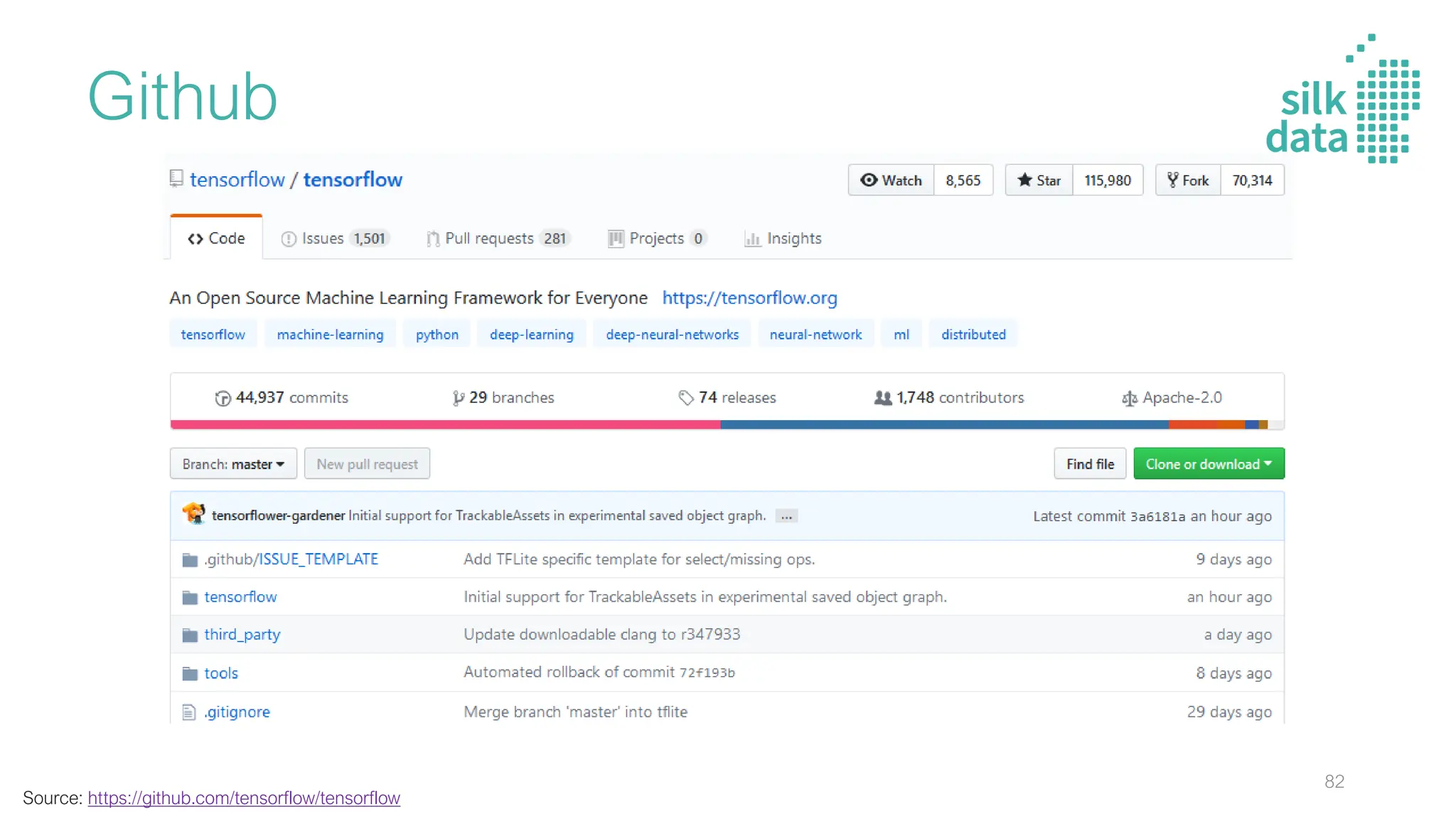This screenshot has width=1456, height=819.
Task: Open the tools folder
Action: click(x=221, y=673)
